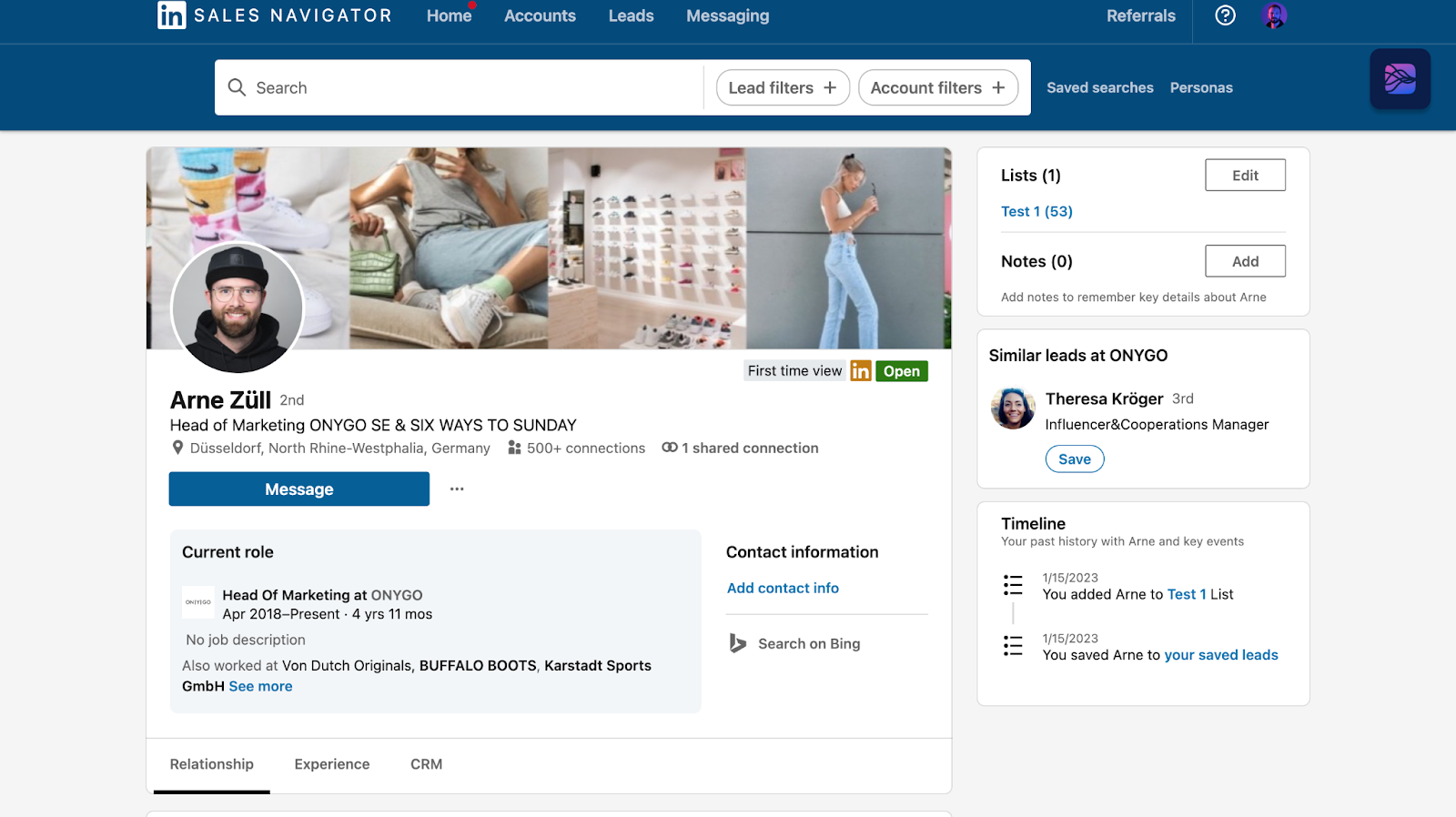The image size is (1456, 817).
Task: Click the Arne Züll name heading
Action: (221, 400)
